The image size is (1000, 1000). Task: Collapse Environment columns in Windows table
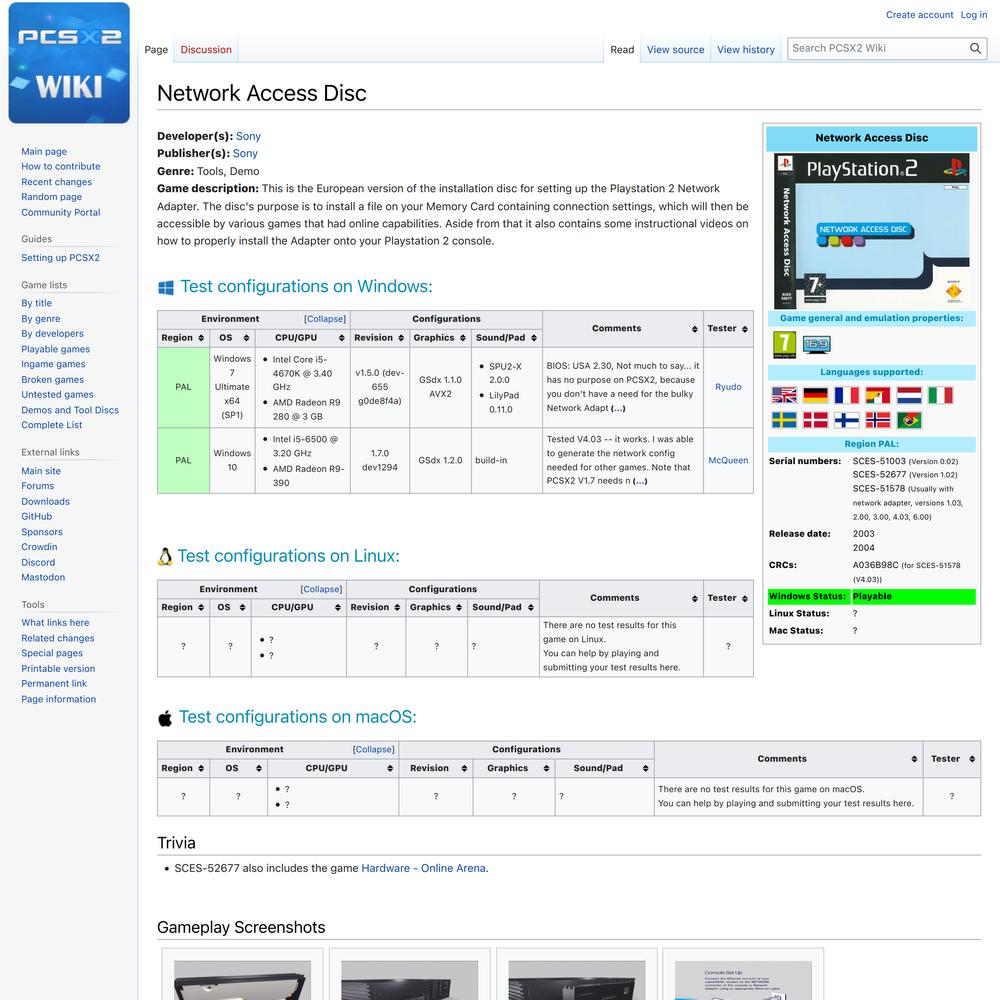[x=325, y=319]
